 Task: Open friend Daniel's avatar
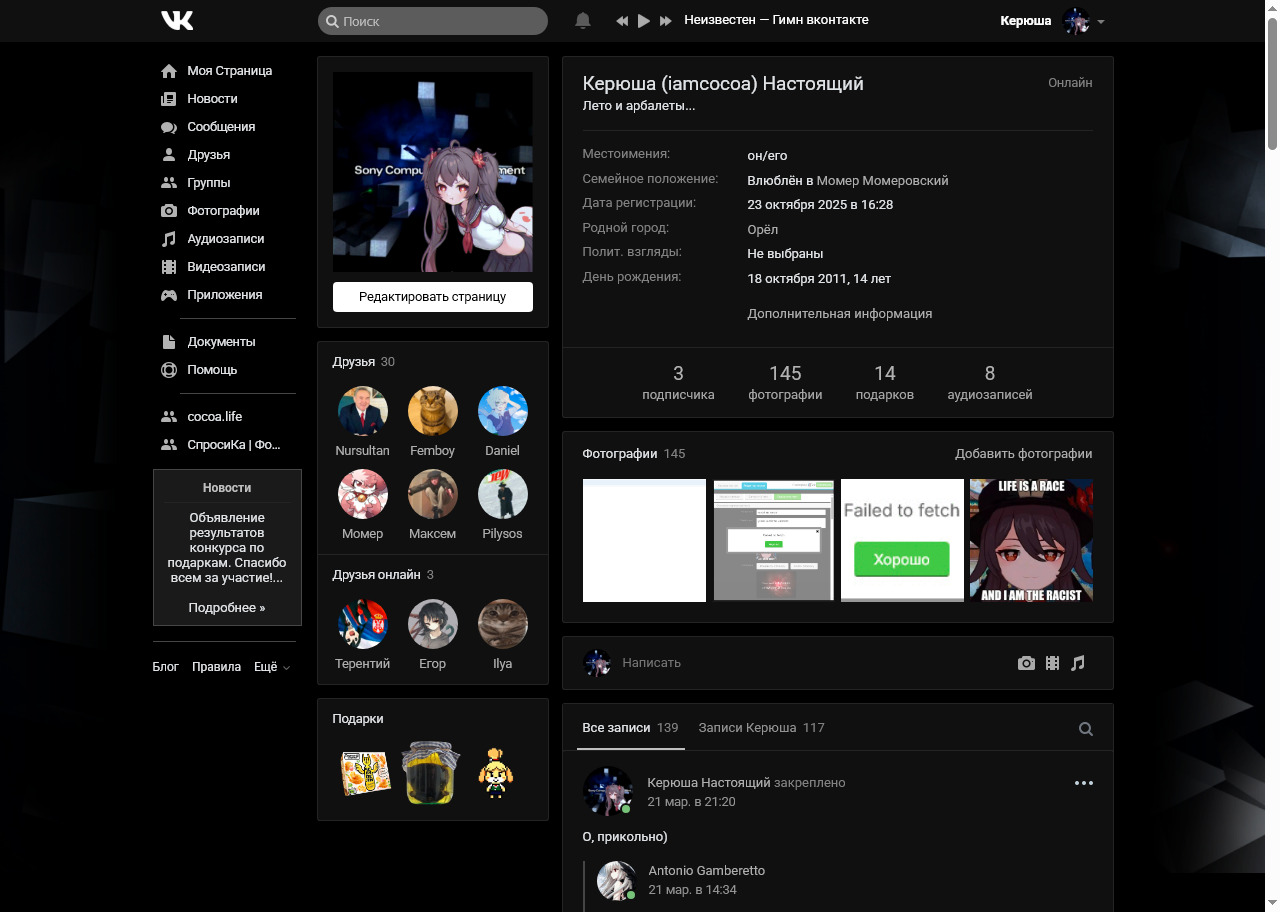503,411
